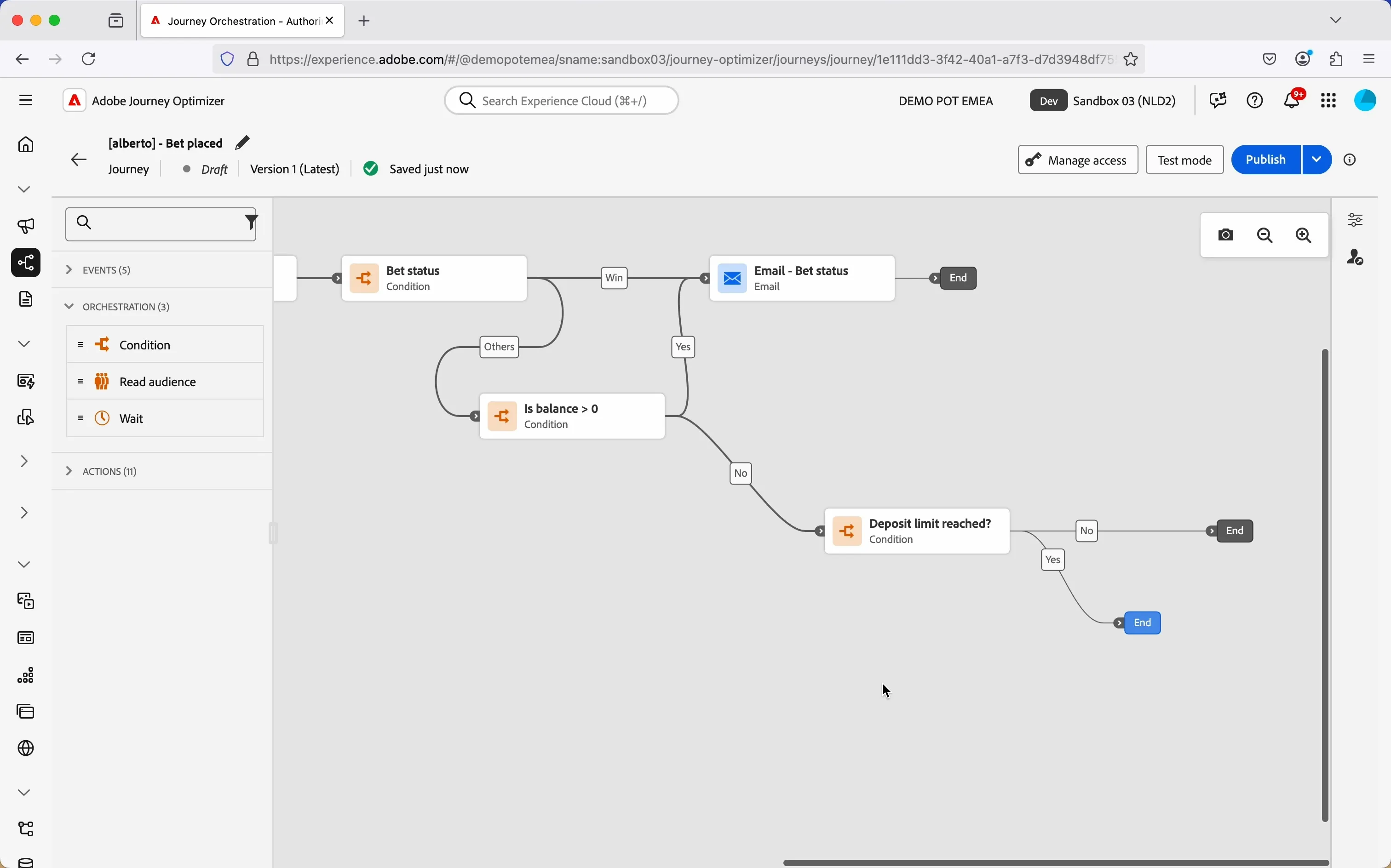Click the Manage access button
Viewport: 1391px width, 868px height.
pos(1077,160)
